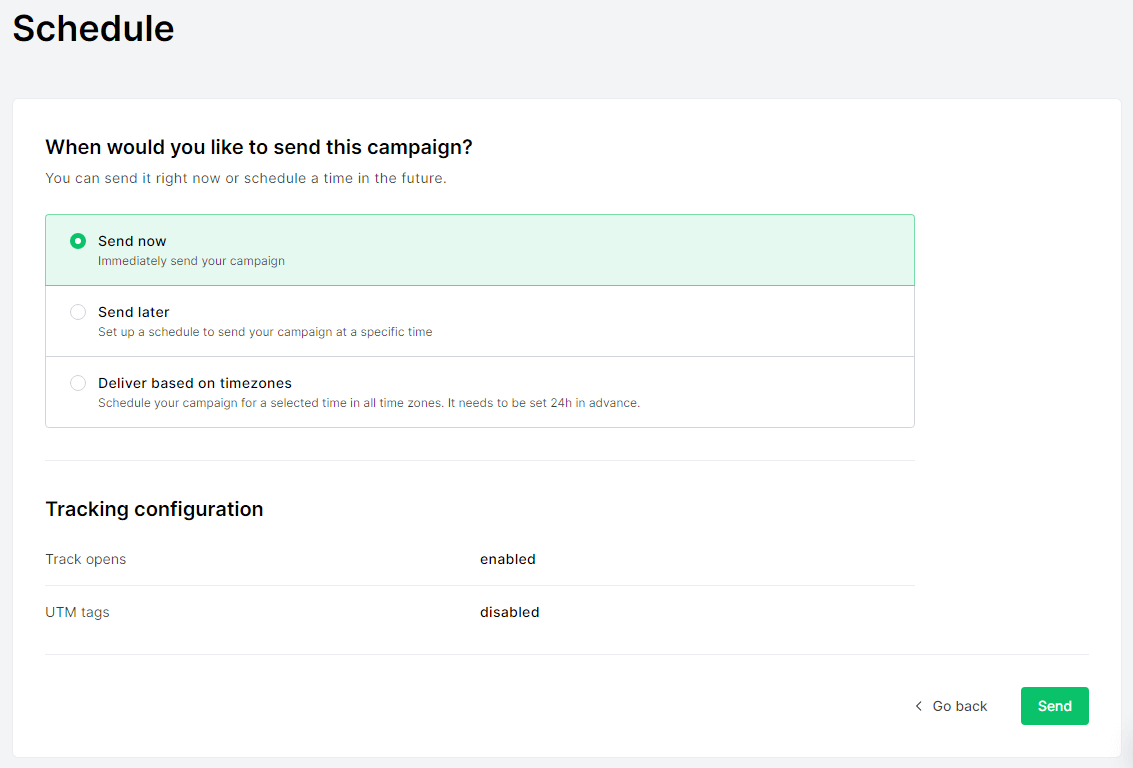Click the "Send now" option title
The image size is (1133, 768).
click(x=132, y=241)
